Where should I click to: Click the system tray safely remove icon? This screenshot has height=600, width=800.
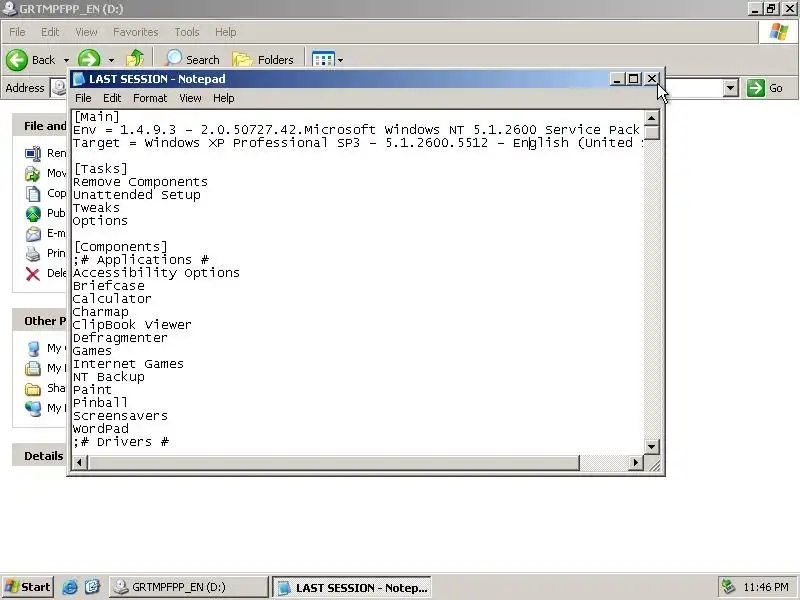click(x=728, y=587)
